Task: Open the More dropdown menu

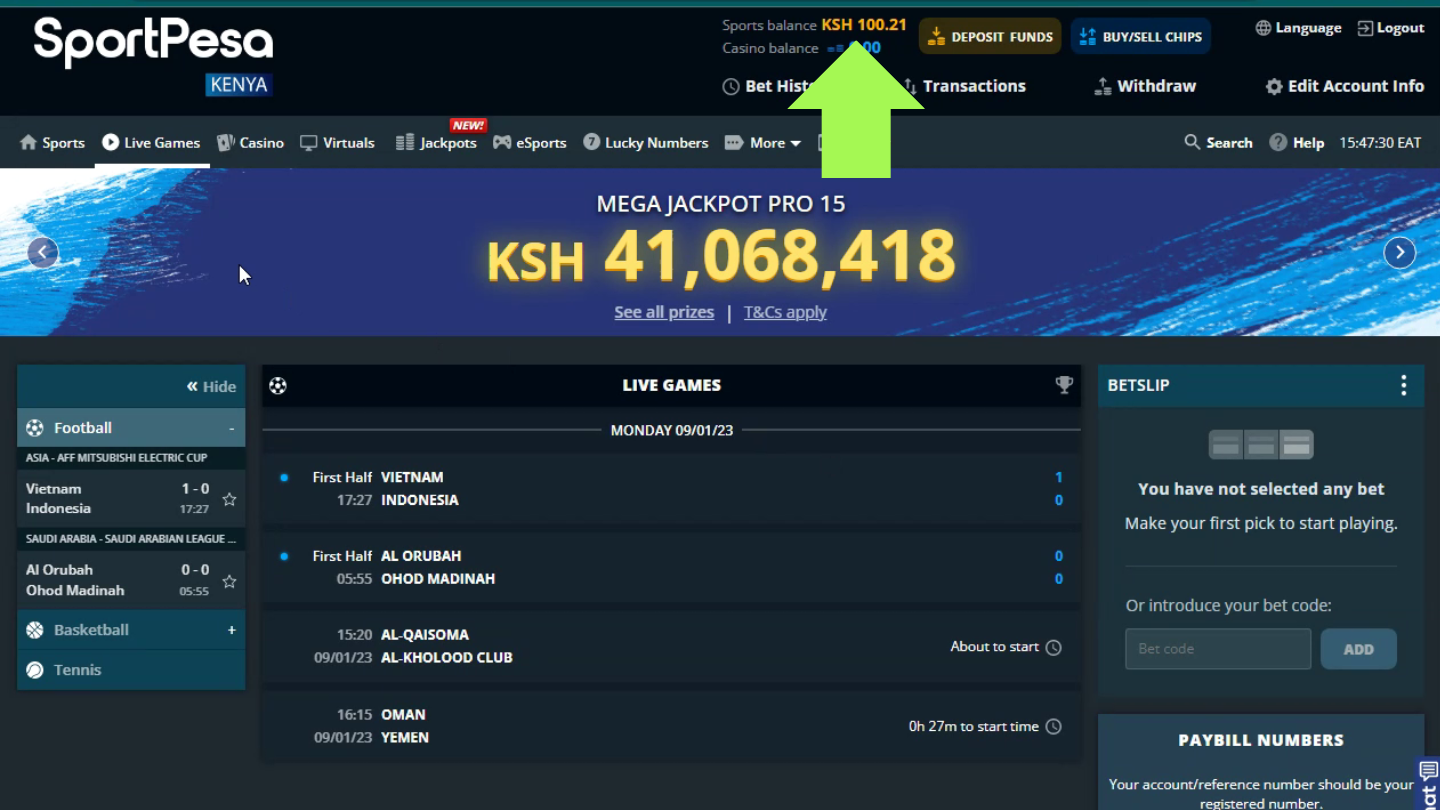Action: [x=763, y=143]
